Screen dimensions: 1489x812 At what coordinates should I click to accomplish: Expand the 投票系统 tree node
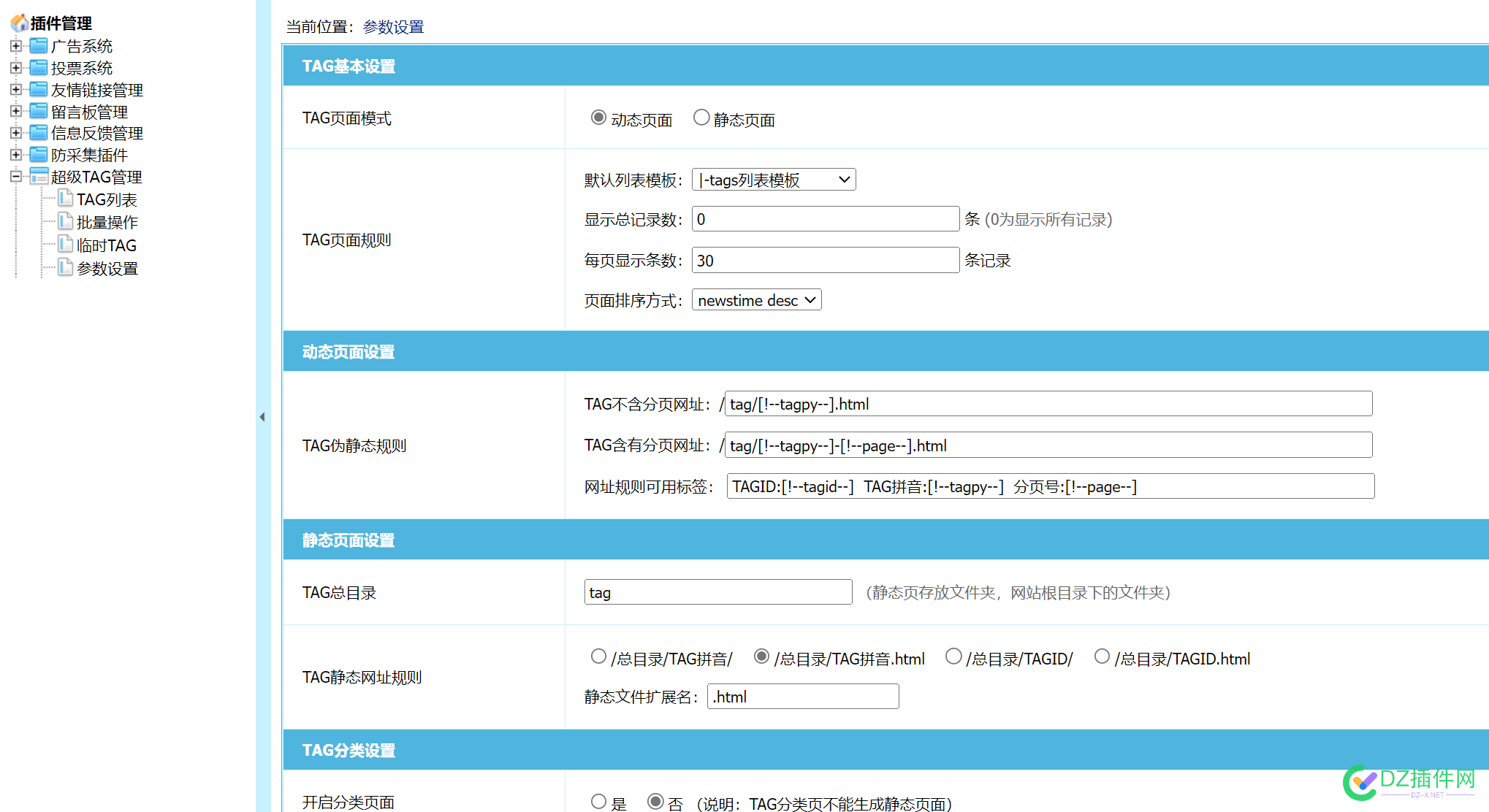click(16, 68)
